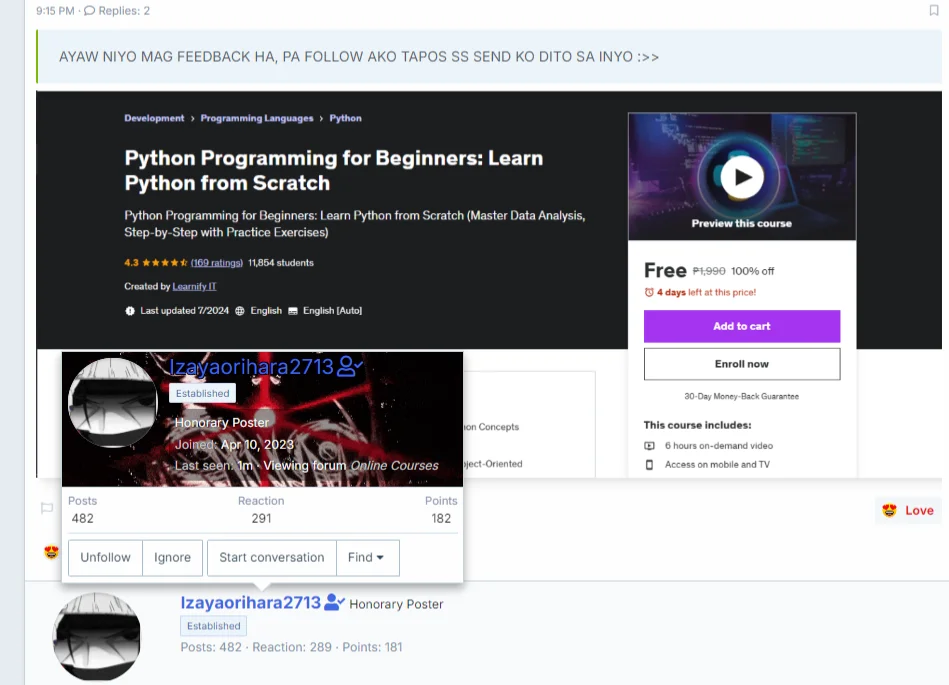This screenshot has width=949, height=685.
Task: Click the star rating icons
Action: coord(165,263)
